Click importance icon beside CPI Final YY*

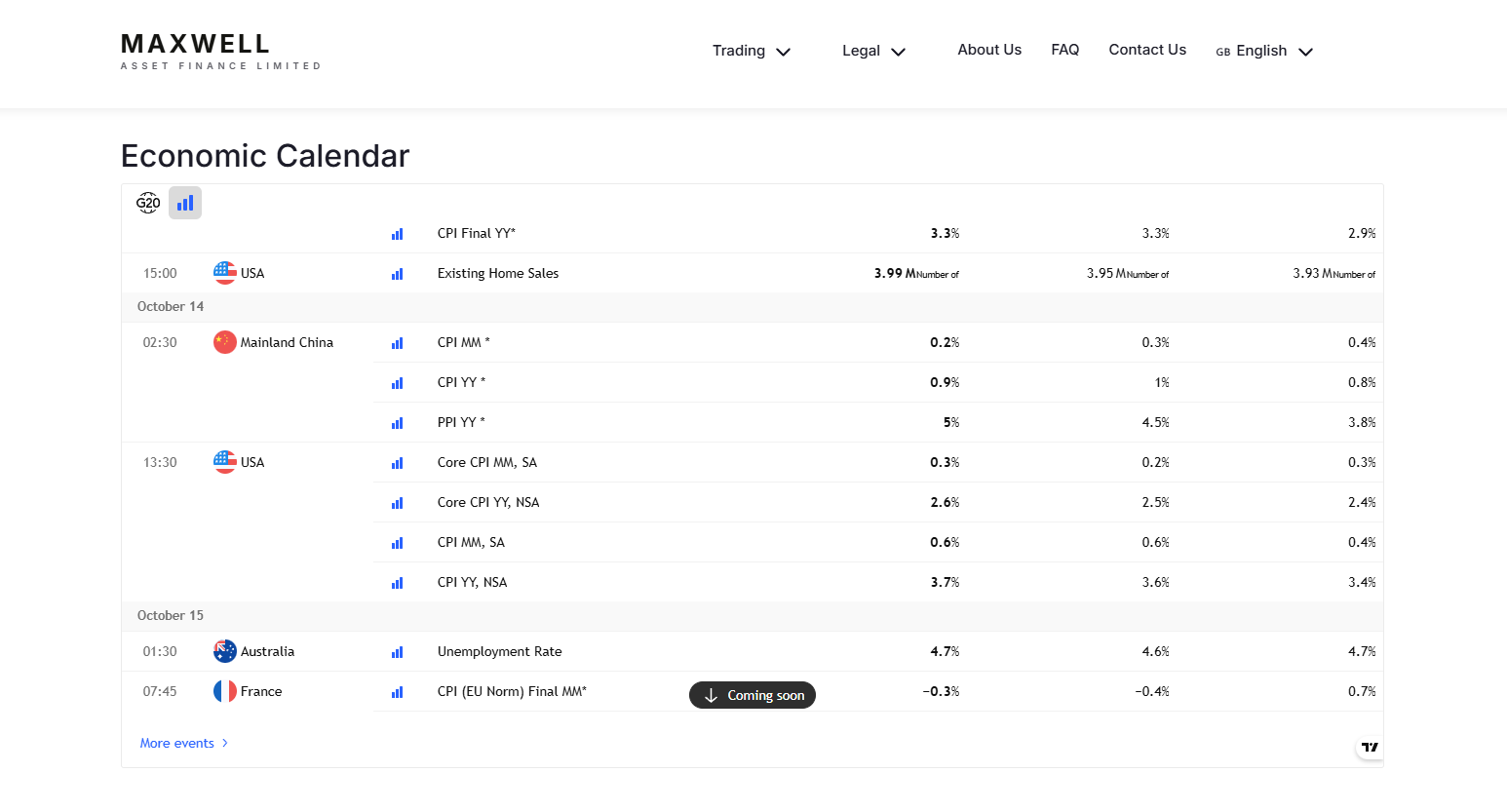[x=398, y=234]
